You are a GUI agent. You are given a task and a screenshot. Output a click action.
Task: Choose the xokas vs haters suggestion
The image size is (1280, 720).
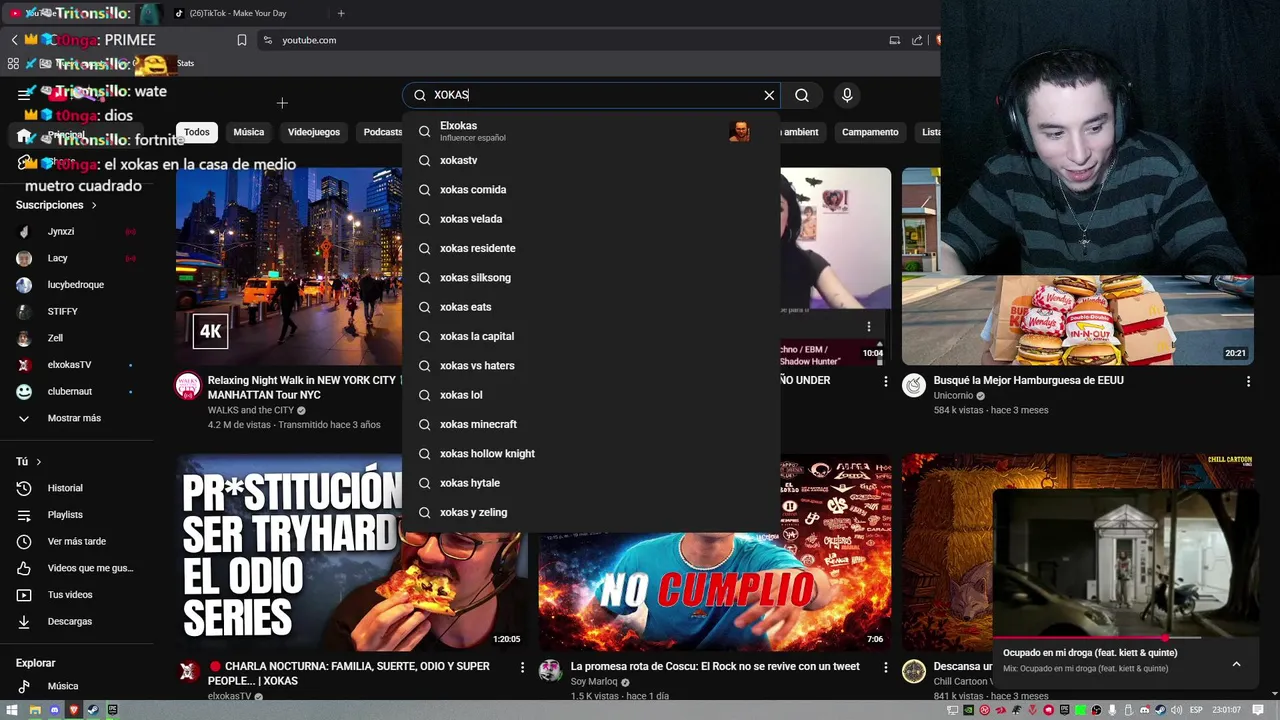pos(591,365)
